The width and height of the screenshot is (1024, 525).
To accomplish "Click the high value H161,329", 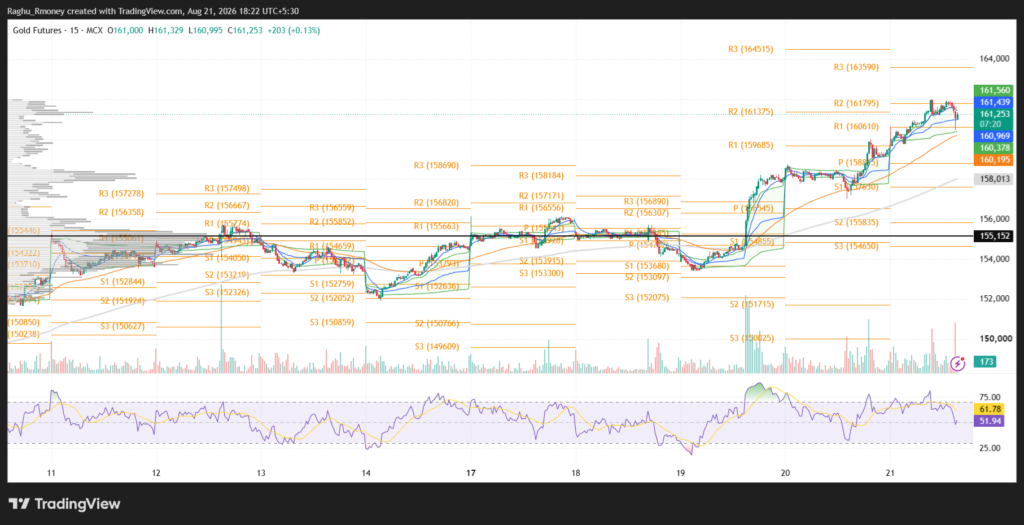I will tap(168, 30).
